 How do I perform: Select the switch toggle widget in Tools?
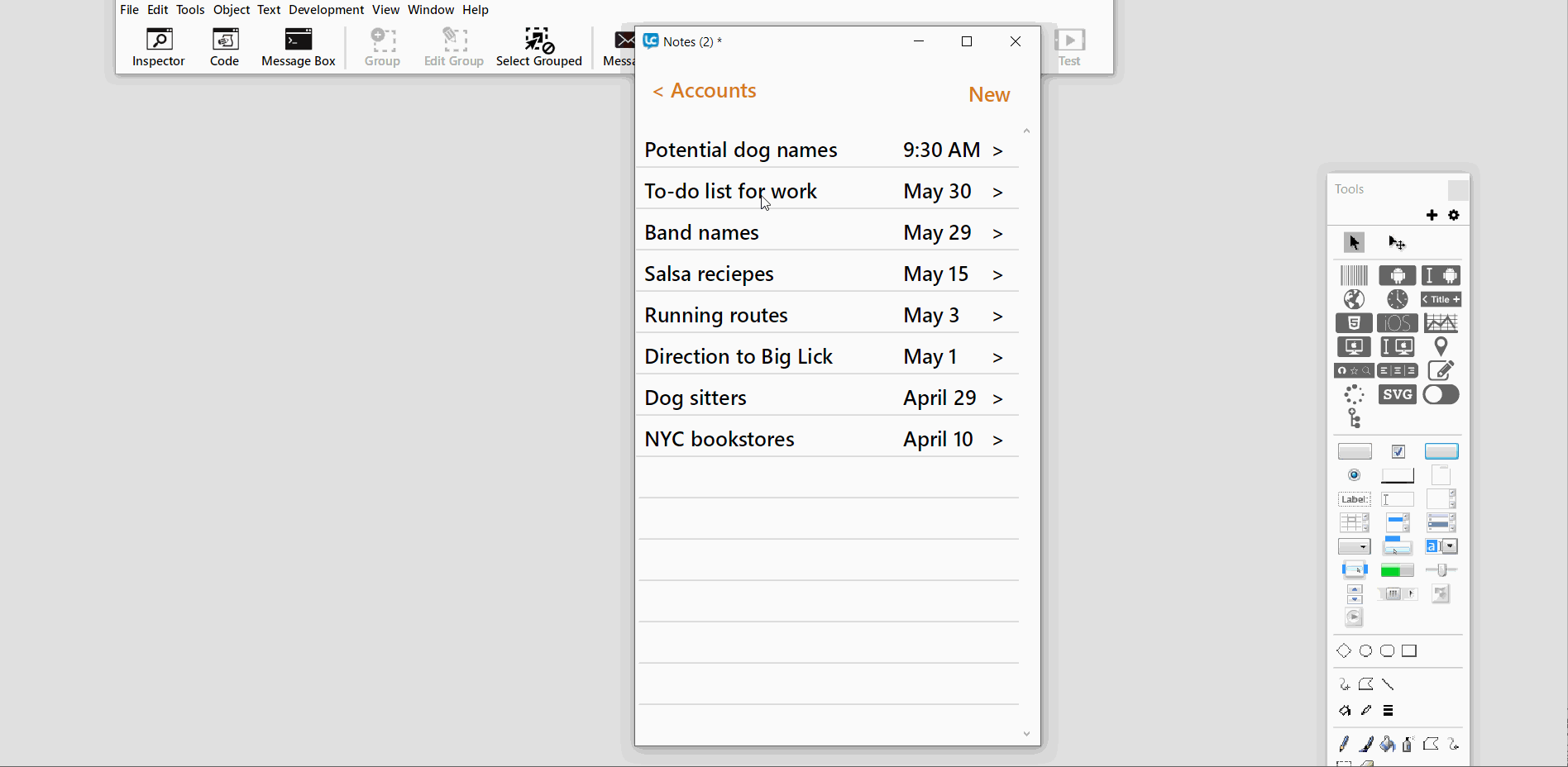(1441, 395)
